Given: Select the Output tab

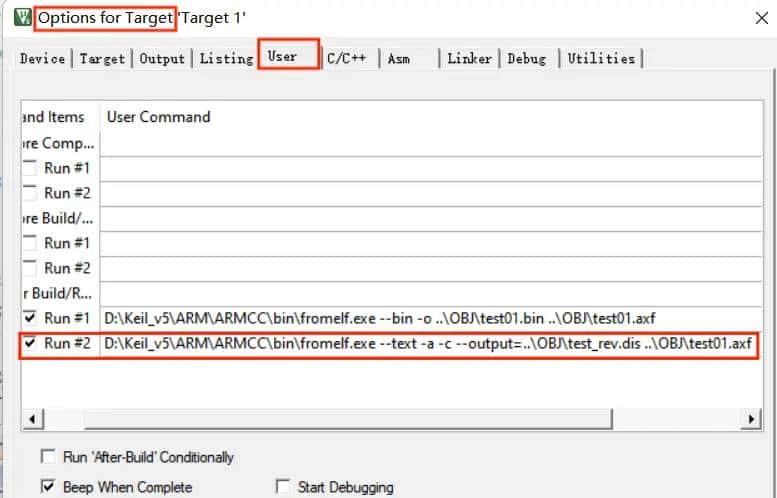Looking at the screenshot, I should click(x=162, y=59).
